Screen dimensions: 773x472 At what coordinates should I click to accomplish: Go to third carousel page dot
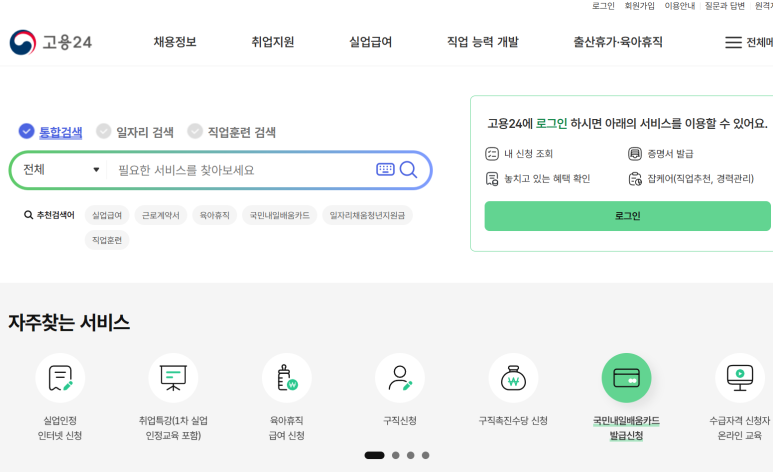coord(411,455)
